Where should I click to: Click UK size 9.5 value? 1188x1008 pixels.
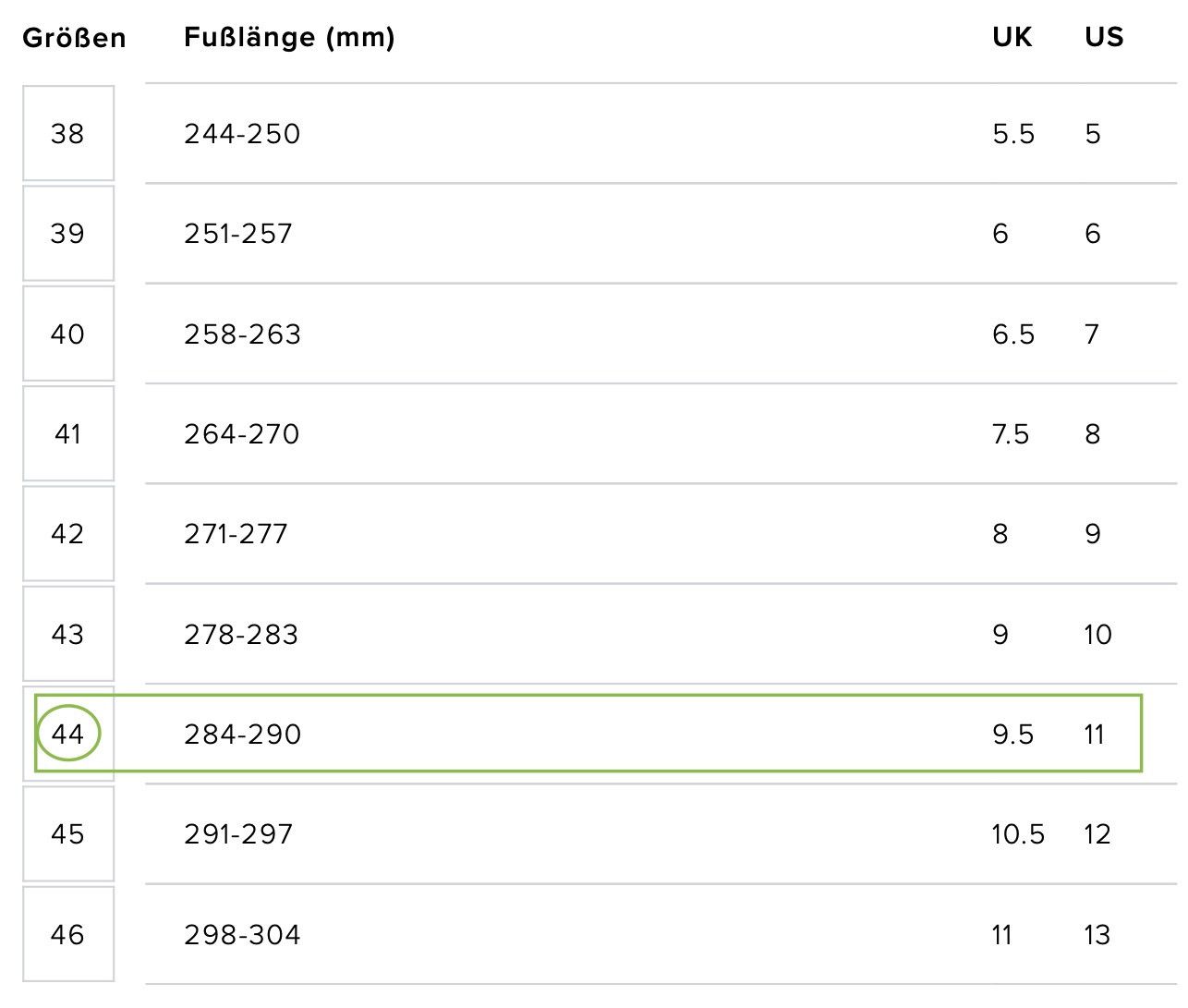[1013, 735]
